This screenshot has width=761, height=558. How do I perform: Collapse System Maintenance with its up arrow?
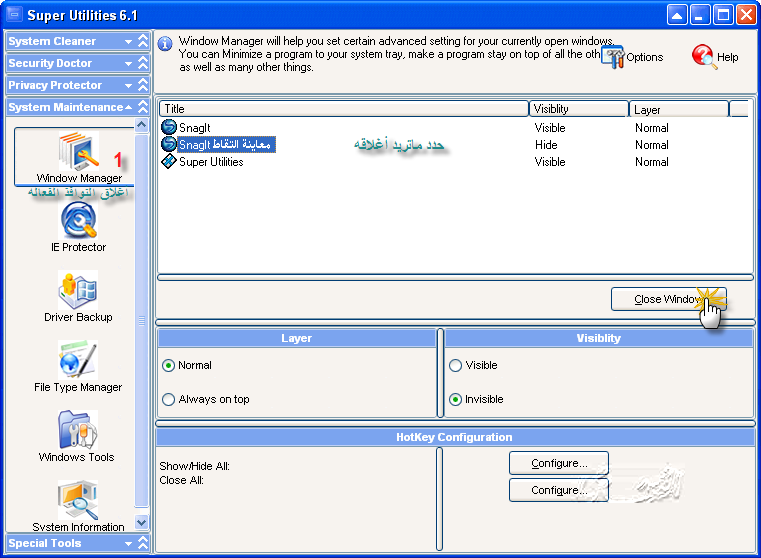pos(128,107)
